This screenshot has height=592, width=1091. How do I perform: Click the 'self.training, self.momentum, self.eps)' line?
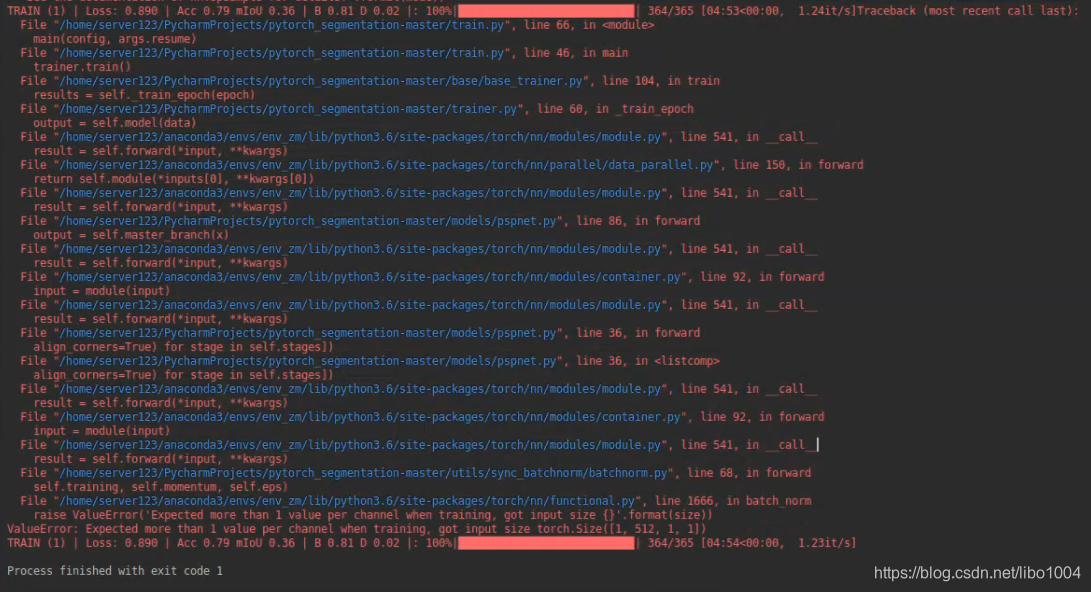pyautogui.click(x=161, y=487)
